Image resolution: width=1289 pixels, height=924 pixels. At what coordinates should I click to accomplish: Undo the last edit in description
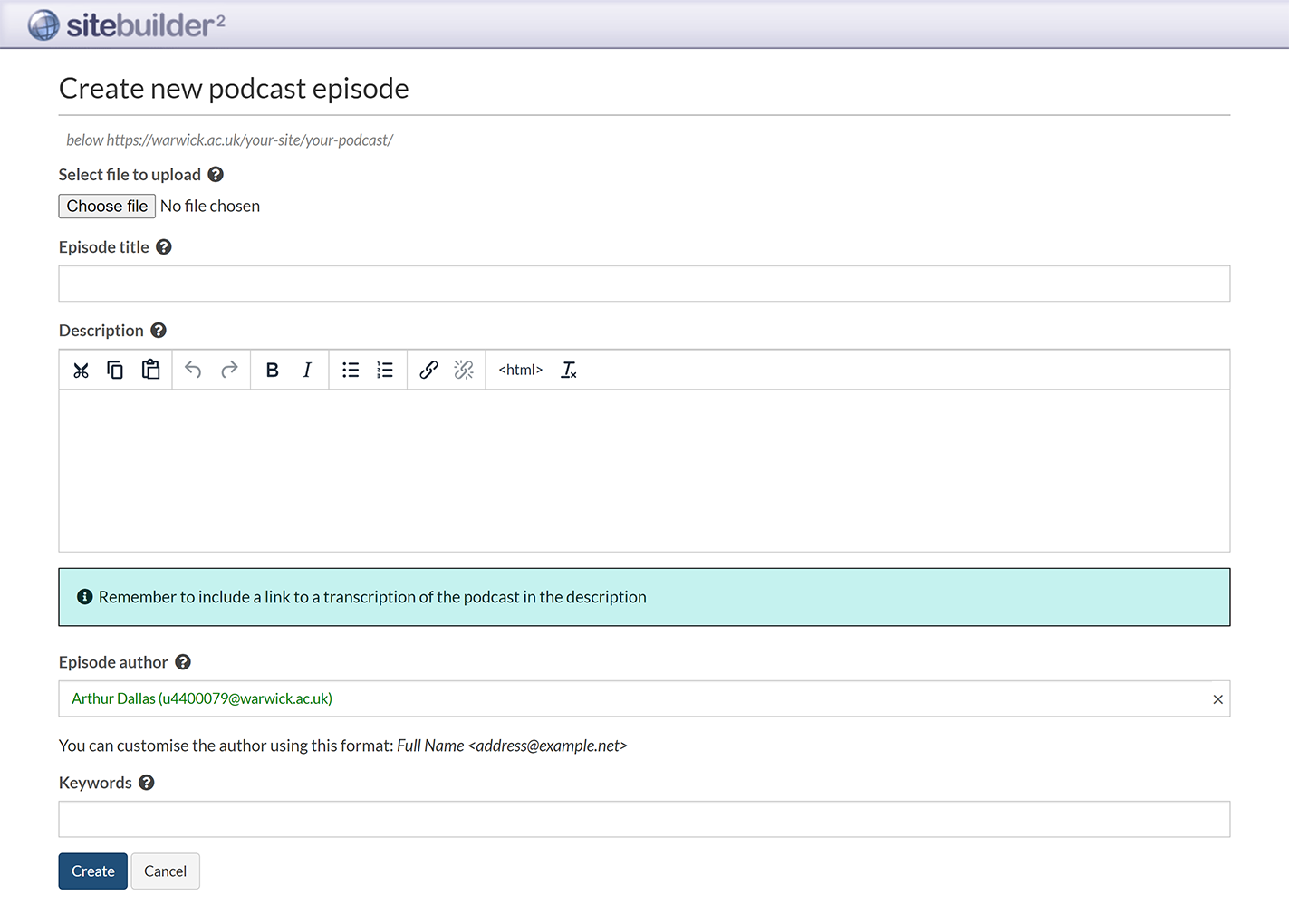click(193, 370)
